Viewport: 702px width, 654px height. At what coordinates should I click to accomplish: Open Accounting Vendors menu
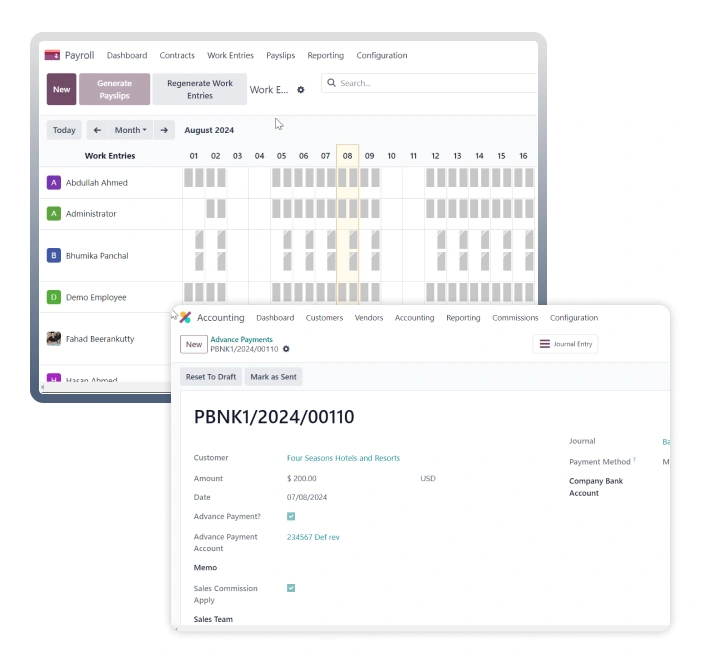[369, 317]
